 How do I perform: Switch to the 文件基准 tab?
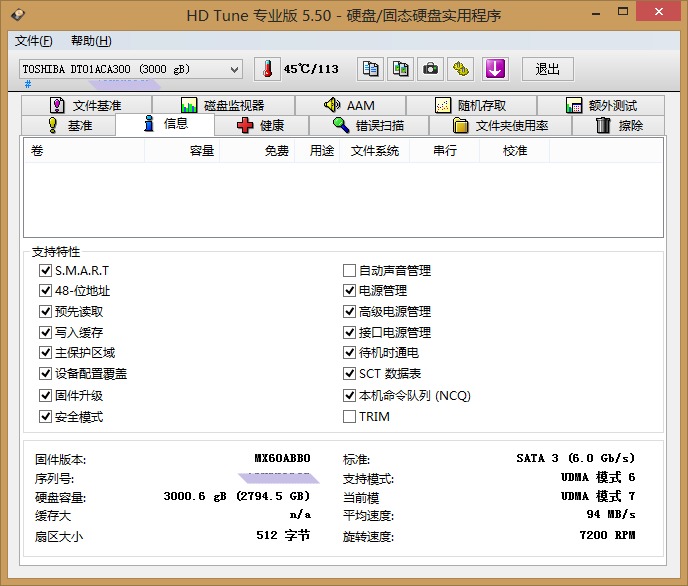coord(86,105)
